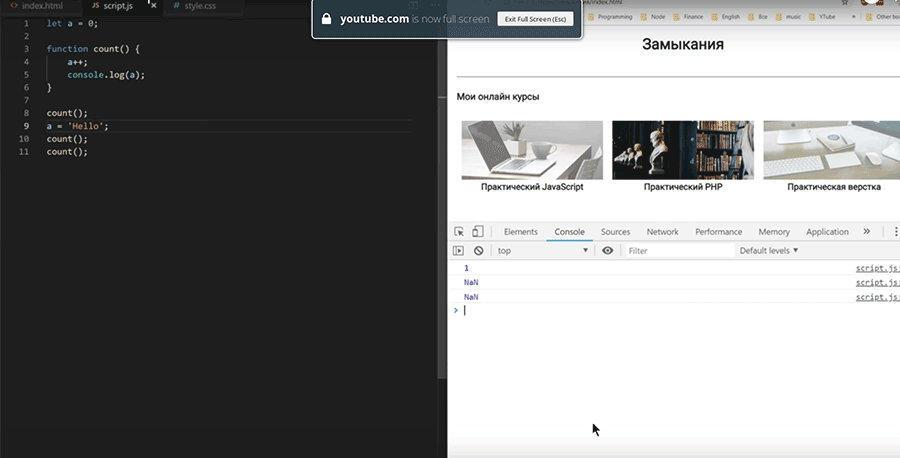Click line number 9 in editor gutter
This screenshot has height=458, width=900.
tap(26, 126)
